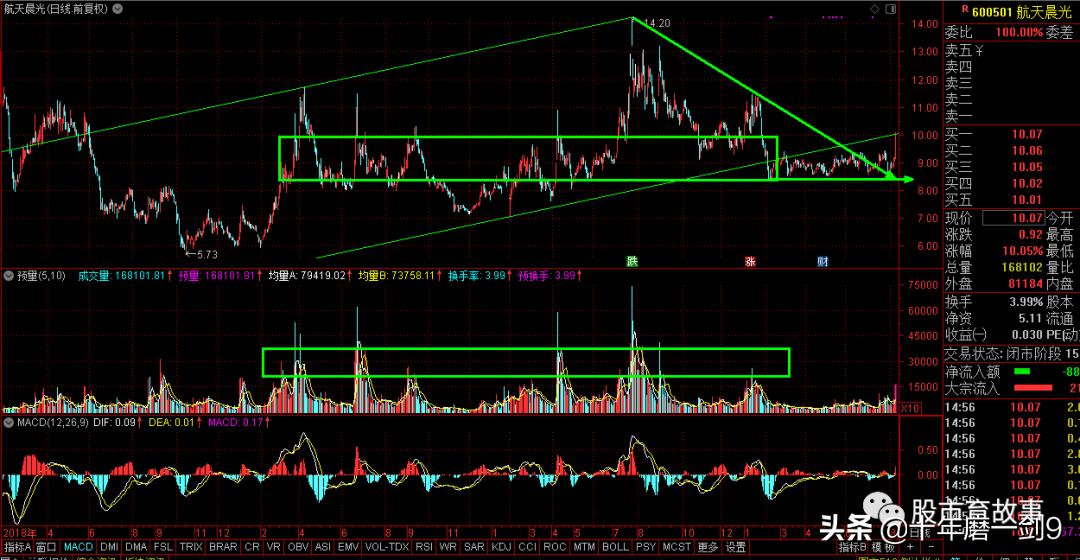Click the minus zoom button at bottom
Viewport: 1080px width, 560px height.
click(931, 547)
